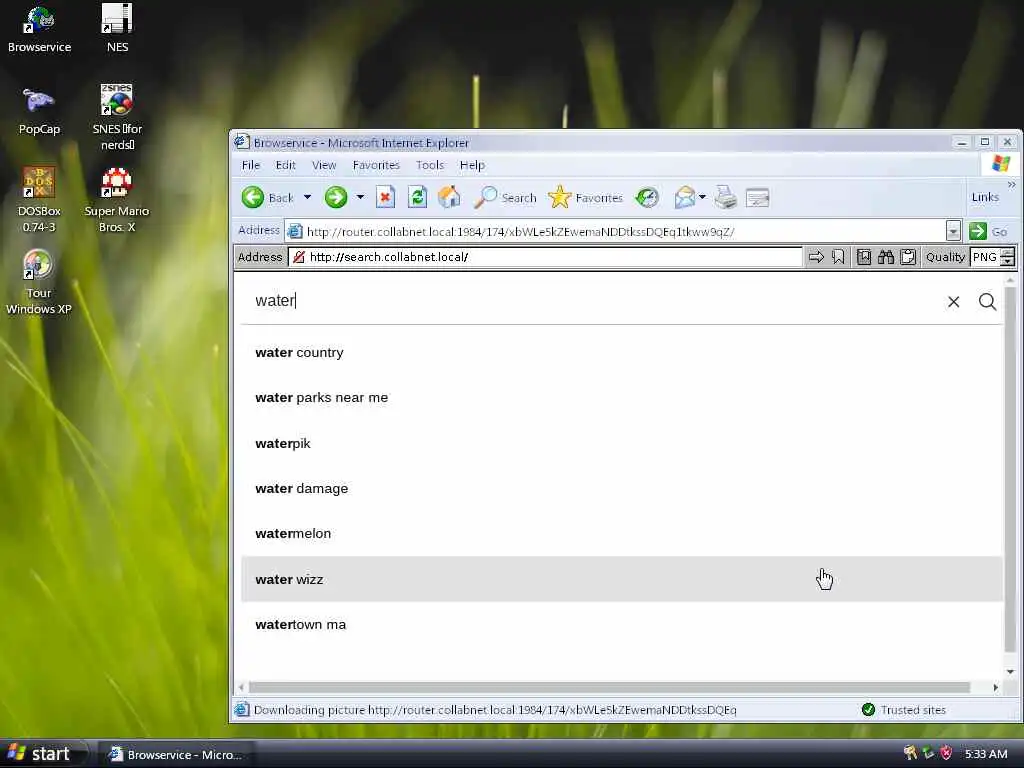Click horizontal scrollbar right arrow
This screenshot has height=768, width=1024.
coord(995,687)
